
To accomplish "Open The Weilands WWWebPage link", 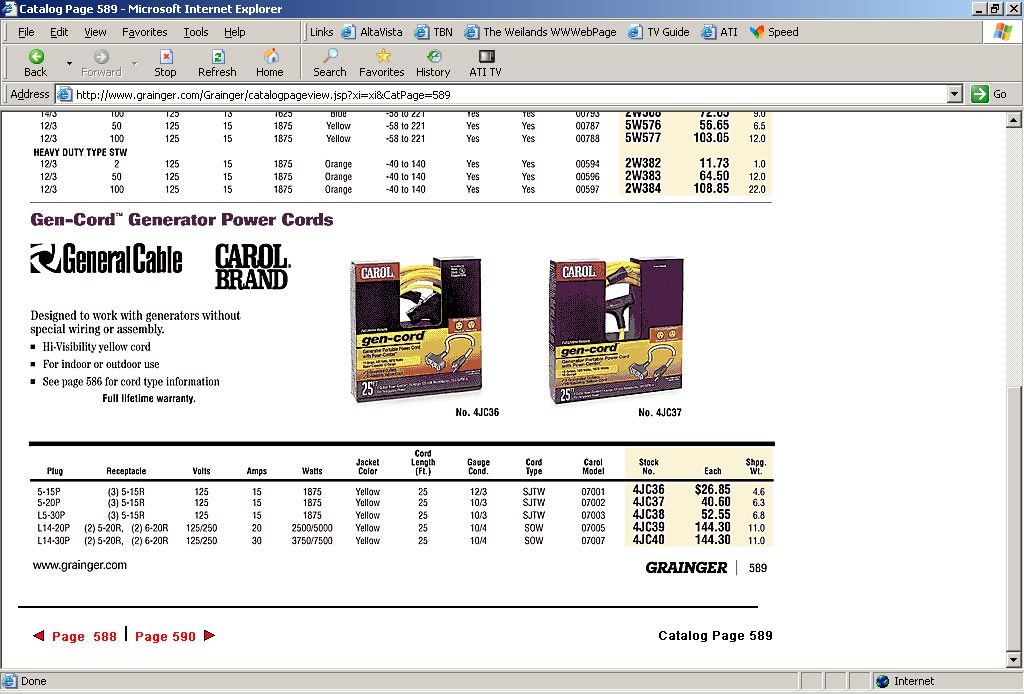I will tap(540, 32).
